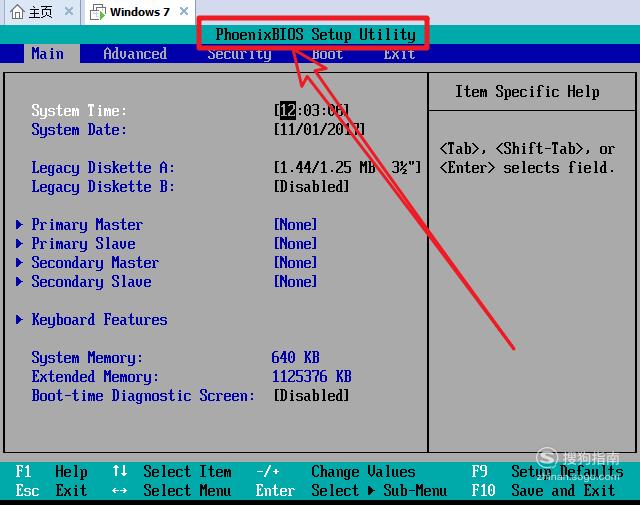Image resolution: width=640 pixels, height=505 pixels.
Task: Click the Extended Memory label
Action: click(x=95, y=376)
